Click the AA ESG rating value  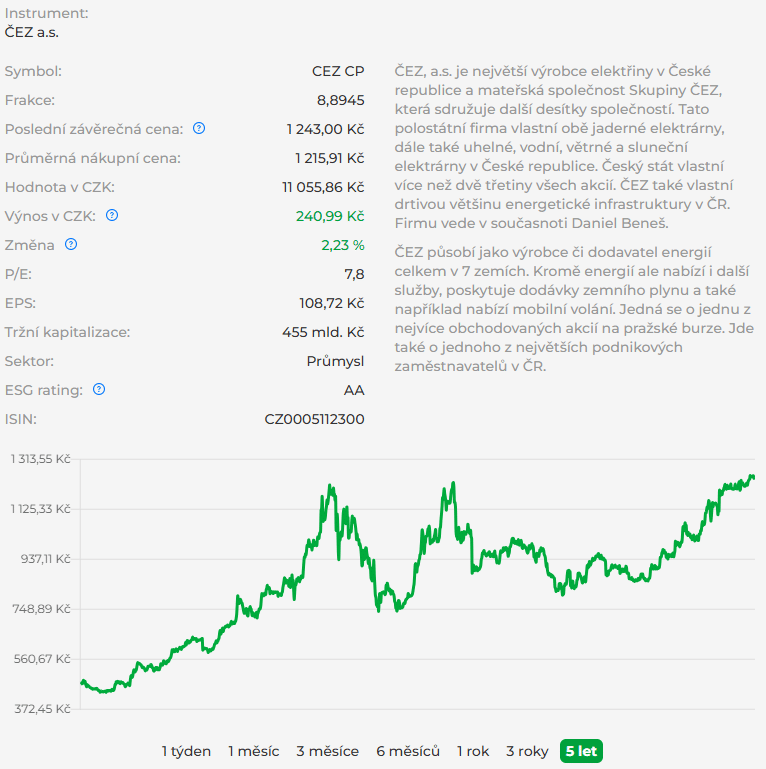coord(354,390)
